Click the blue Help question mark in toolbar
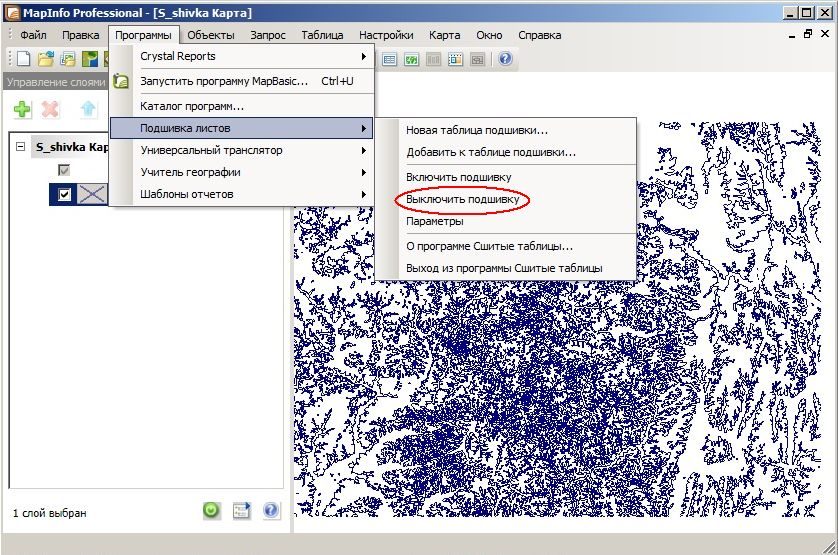 [505, 58]
